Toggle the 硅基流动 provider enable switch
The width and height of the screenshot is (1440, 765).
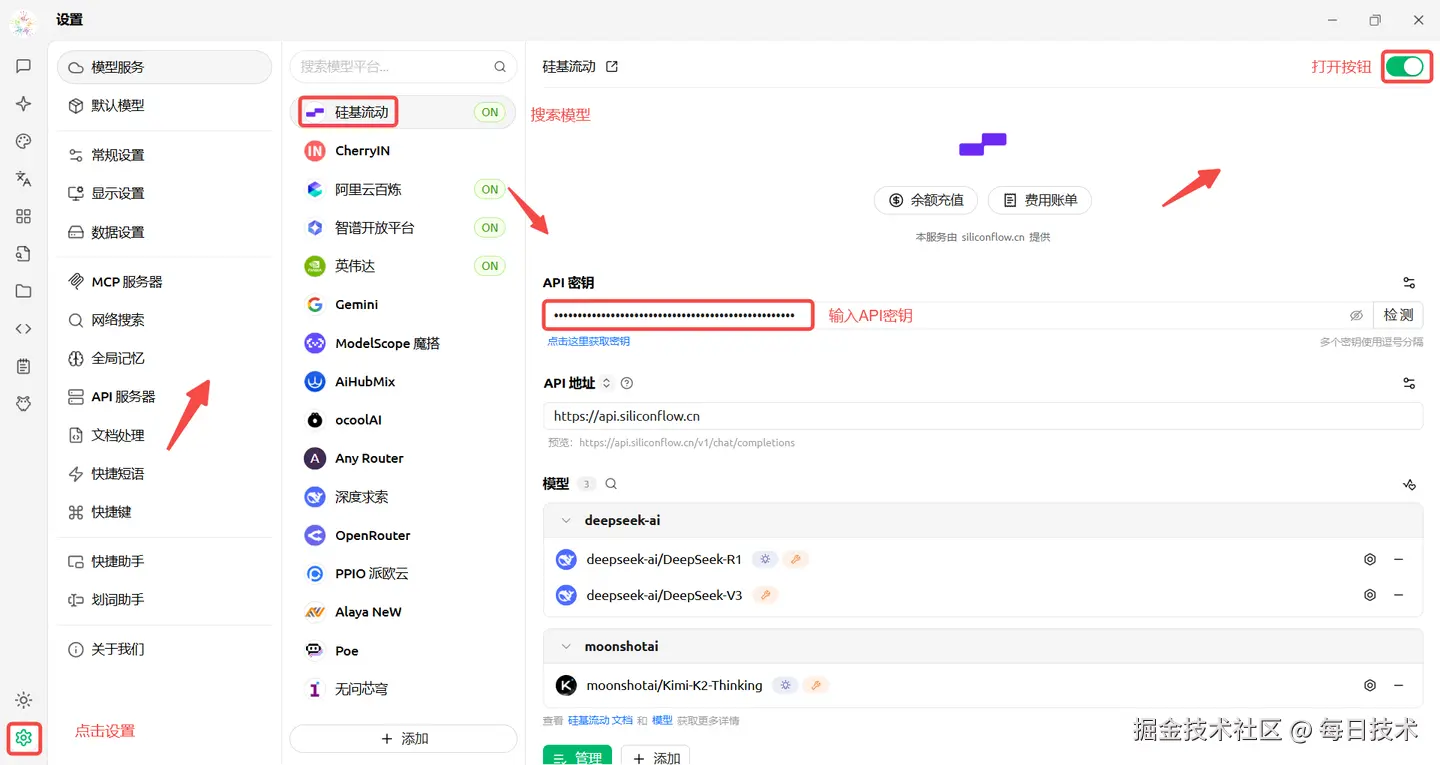pyautogui.click(x=1405, y=67)
